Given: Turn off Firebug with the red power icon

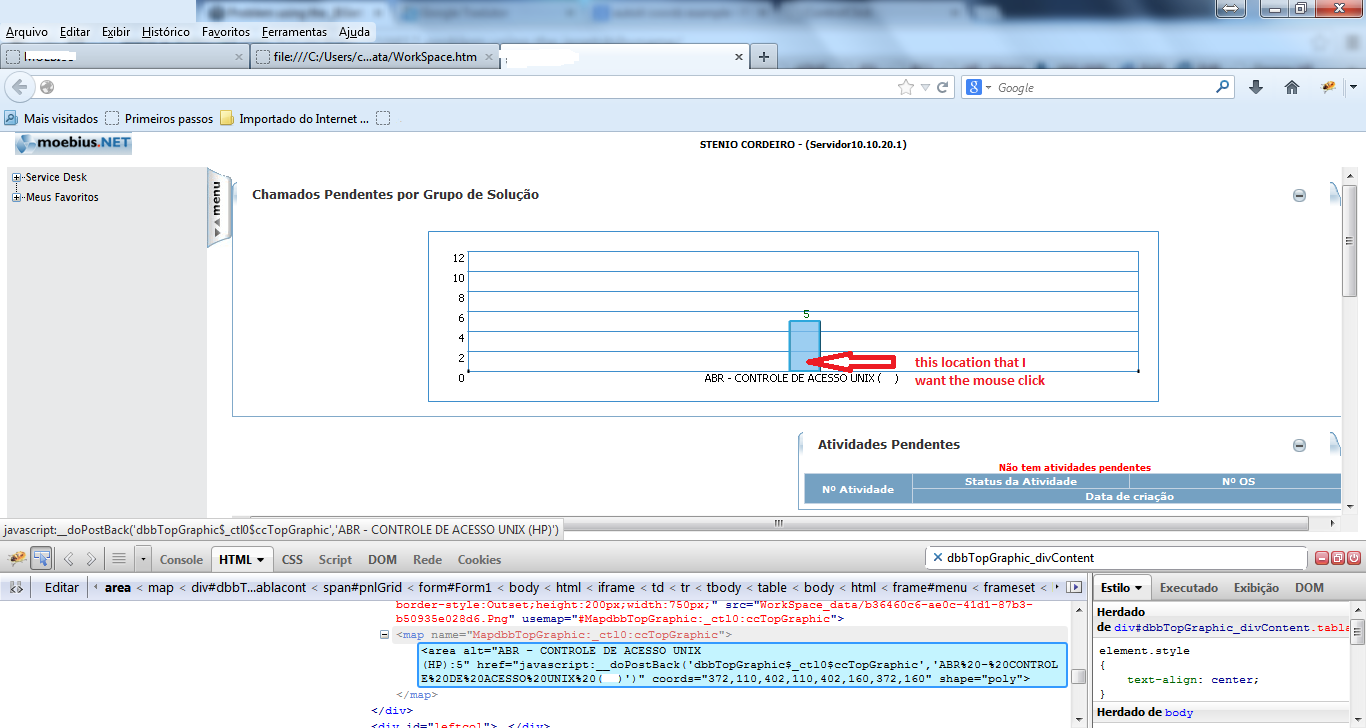Looking at the screenshot, I should click(1354, 558).
